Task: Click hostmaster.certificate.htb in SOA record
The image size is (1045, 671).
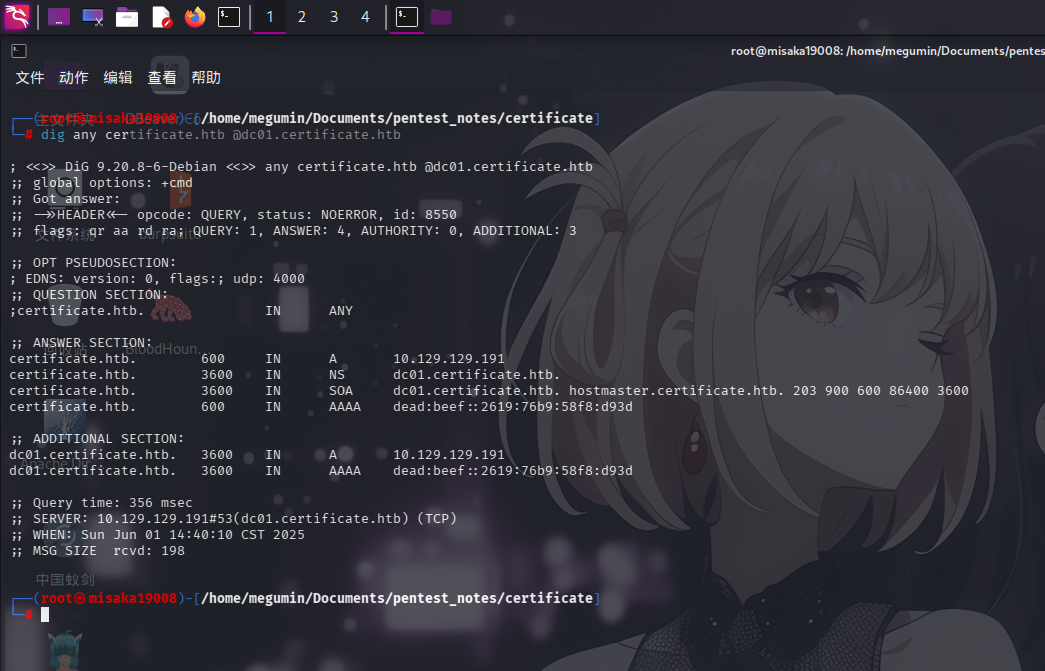Action: coord(676,390)
